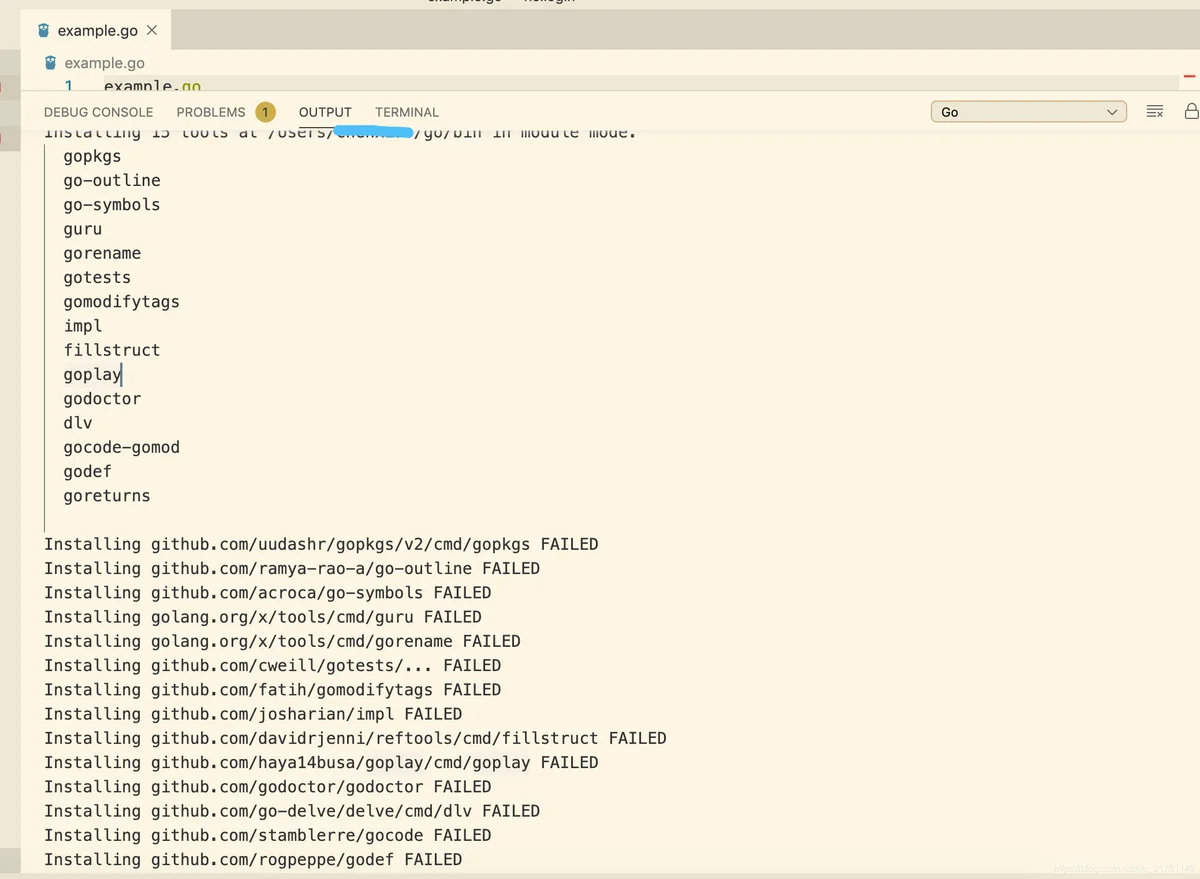Switch to the TERMINAL tab
Viewport: 1200px width, 879px height.
407,112
